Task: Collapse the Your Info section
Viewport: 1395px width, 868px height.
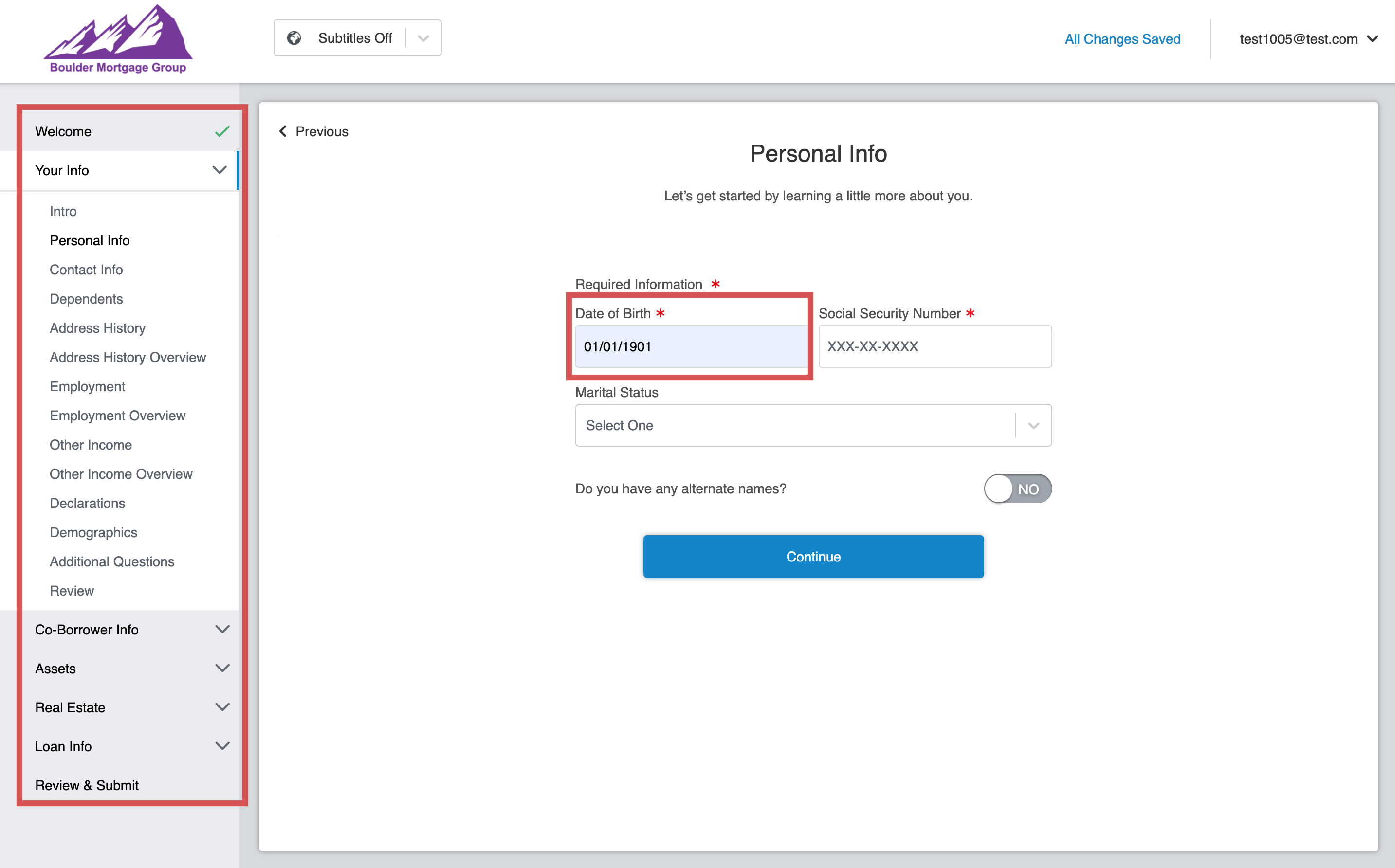Action: [x=220, y=170]
